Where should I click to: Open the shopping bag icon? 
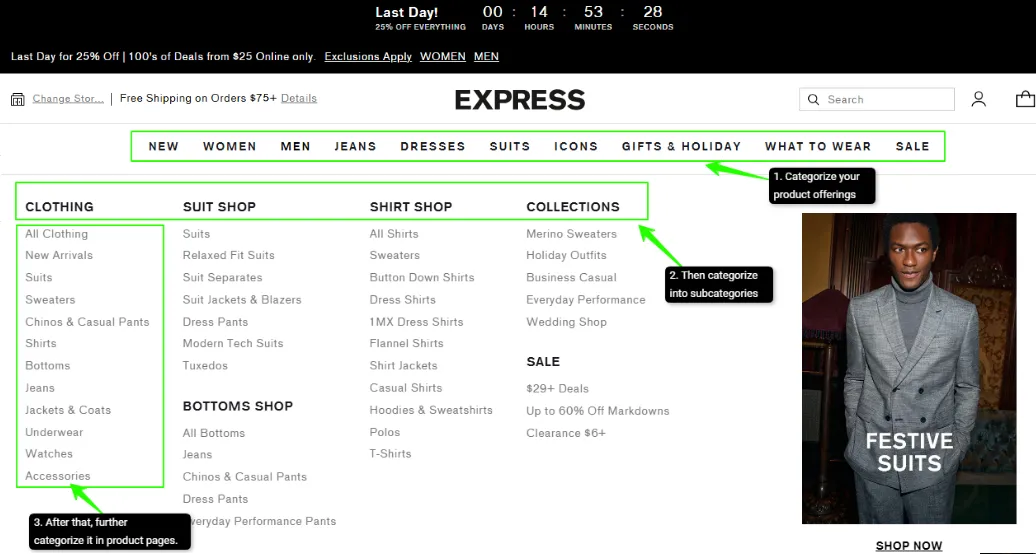1025,99
